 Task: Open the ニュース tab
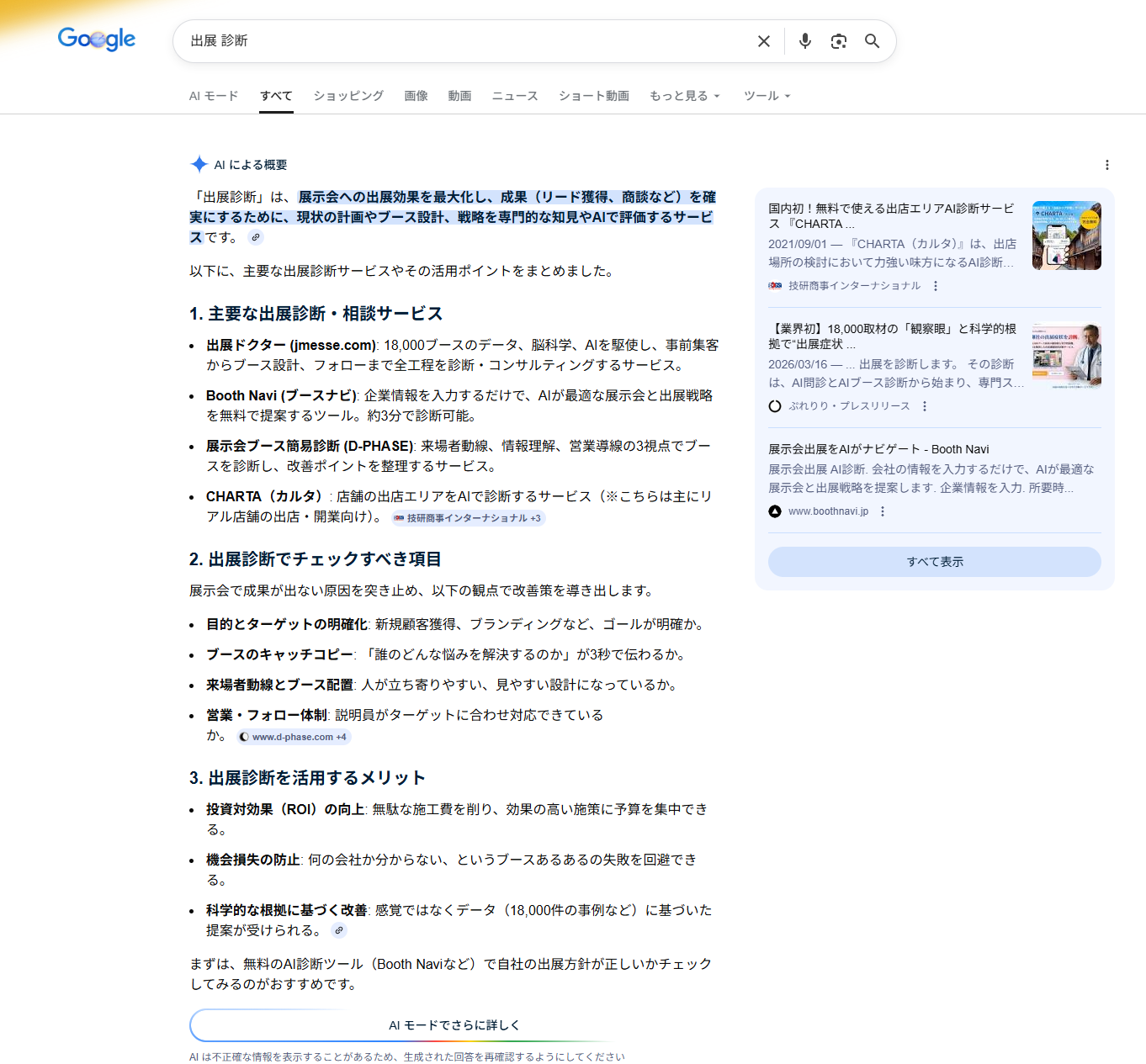point(515,96)
